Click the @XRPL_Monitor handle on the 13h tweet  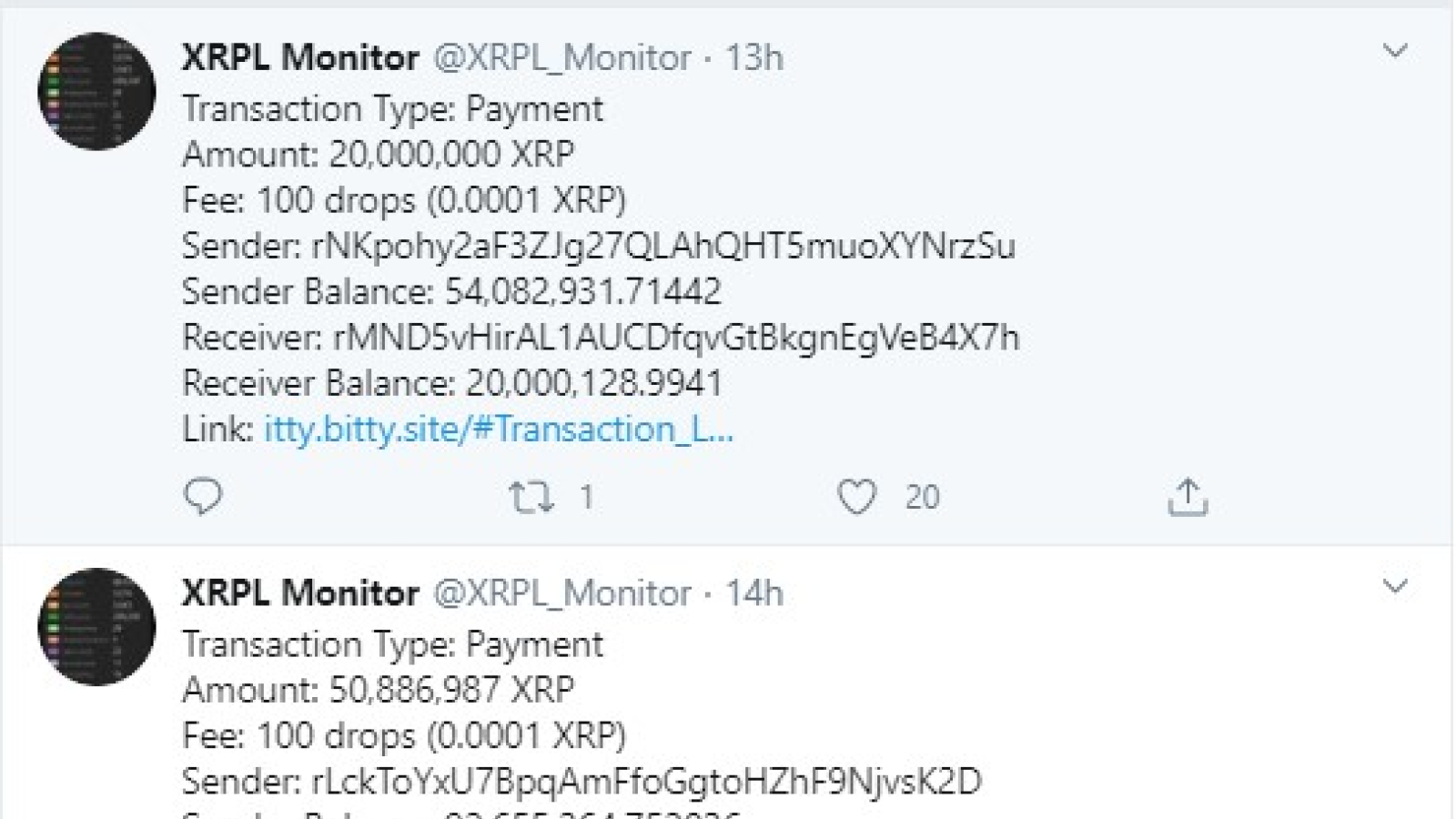562,58
